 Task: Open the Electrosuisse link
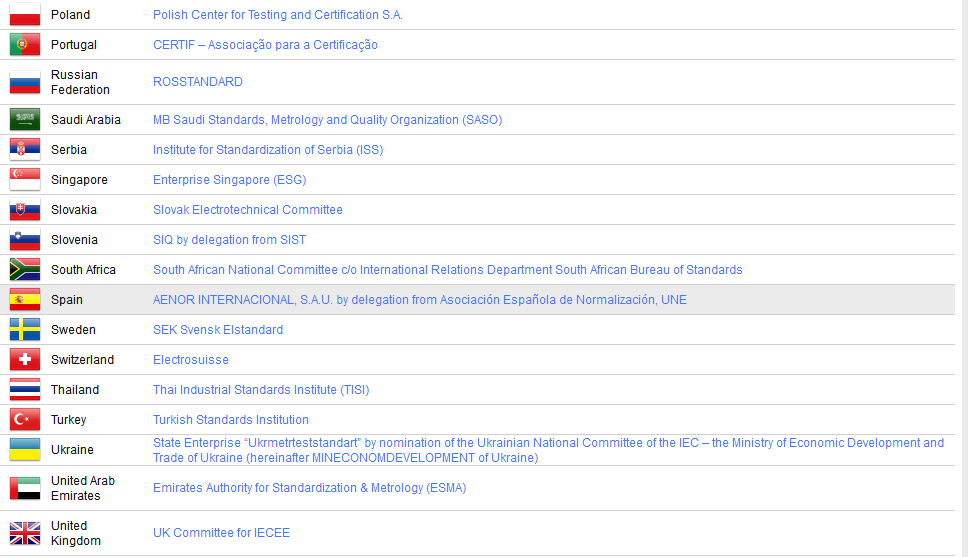(190, 360)
